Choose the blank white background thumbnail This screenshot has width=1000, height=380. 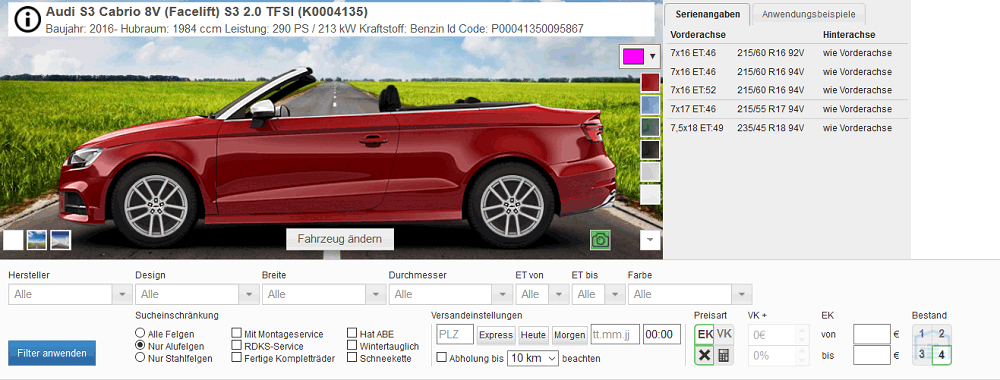click(x=13, y=240)
